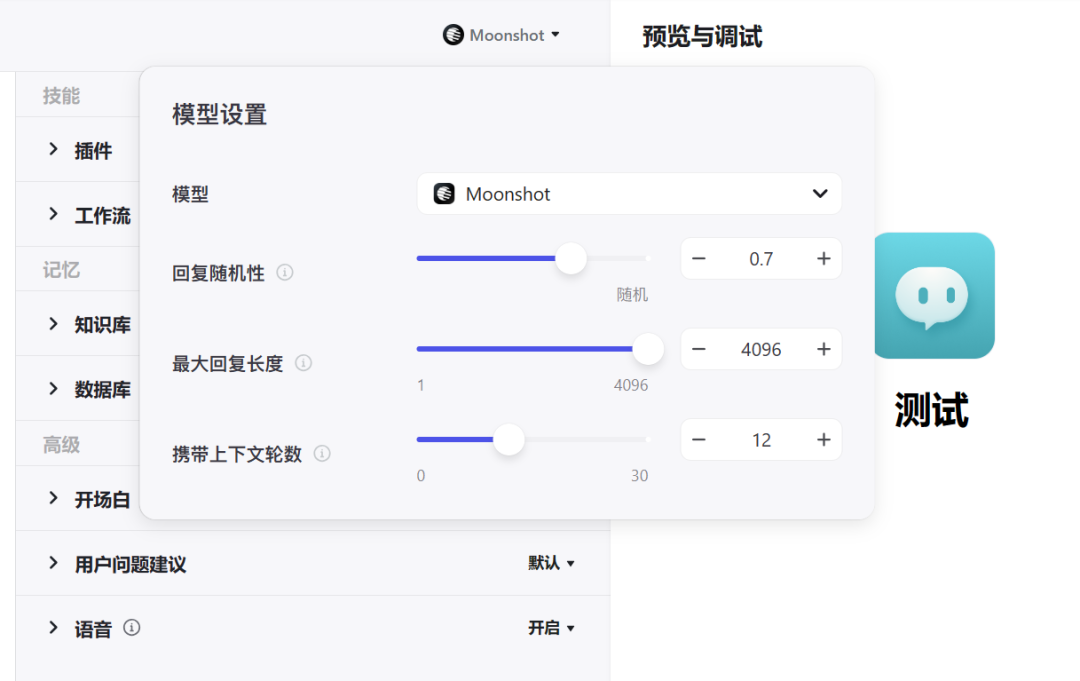
Task: Click the Moonshot logo in the top selector
Action: [453, 34]
